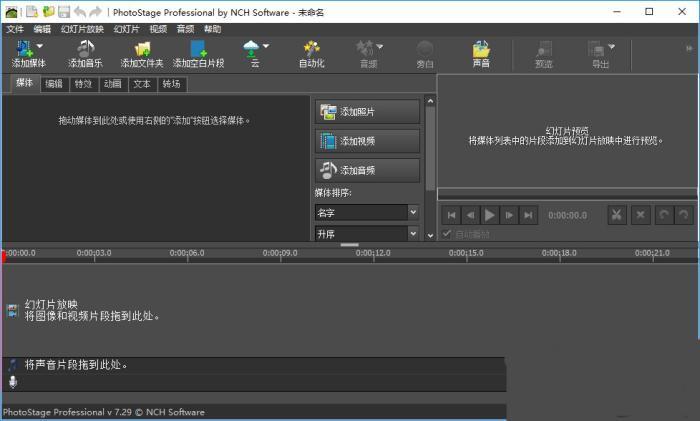Click the timeline ruler at 0:00:06.0

187,253
